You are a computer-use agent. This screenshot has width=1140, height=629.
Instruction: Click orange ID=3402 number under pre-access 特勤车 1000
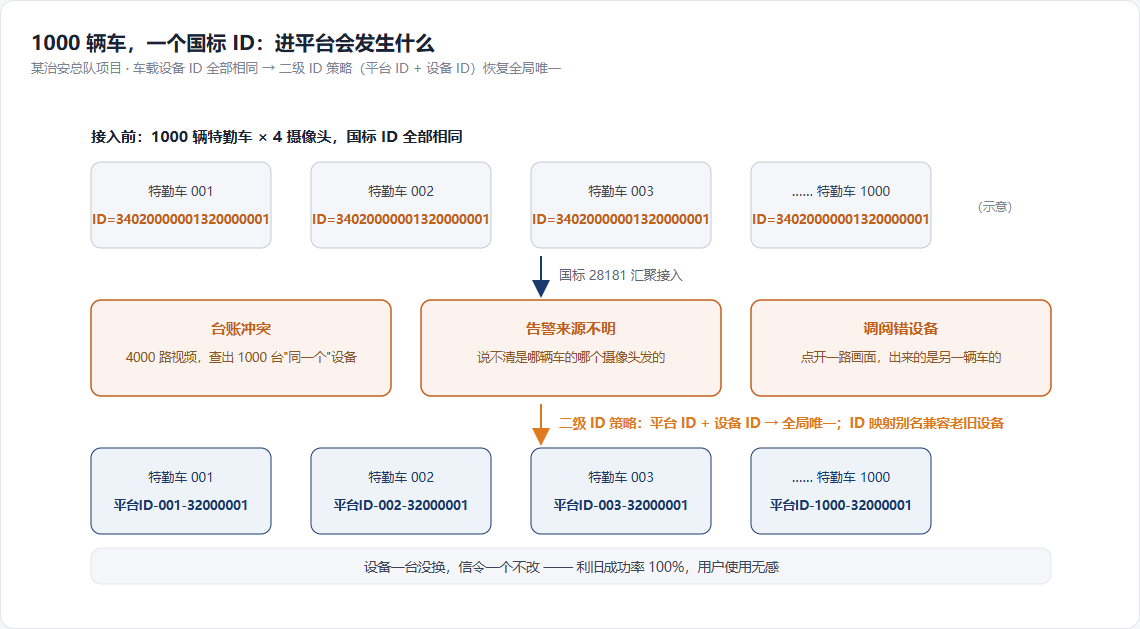click(841, 219)
